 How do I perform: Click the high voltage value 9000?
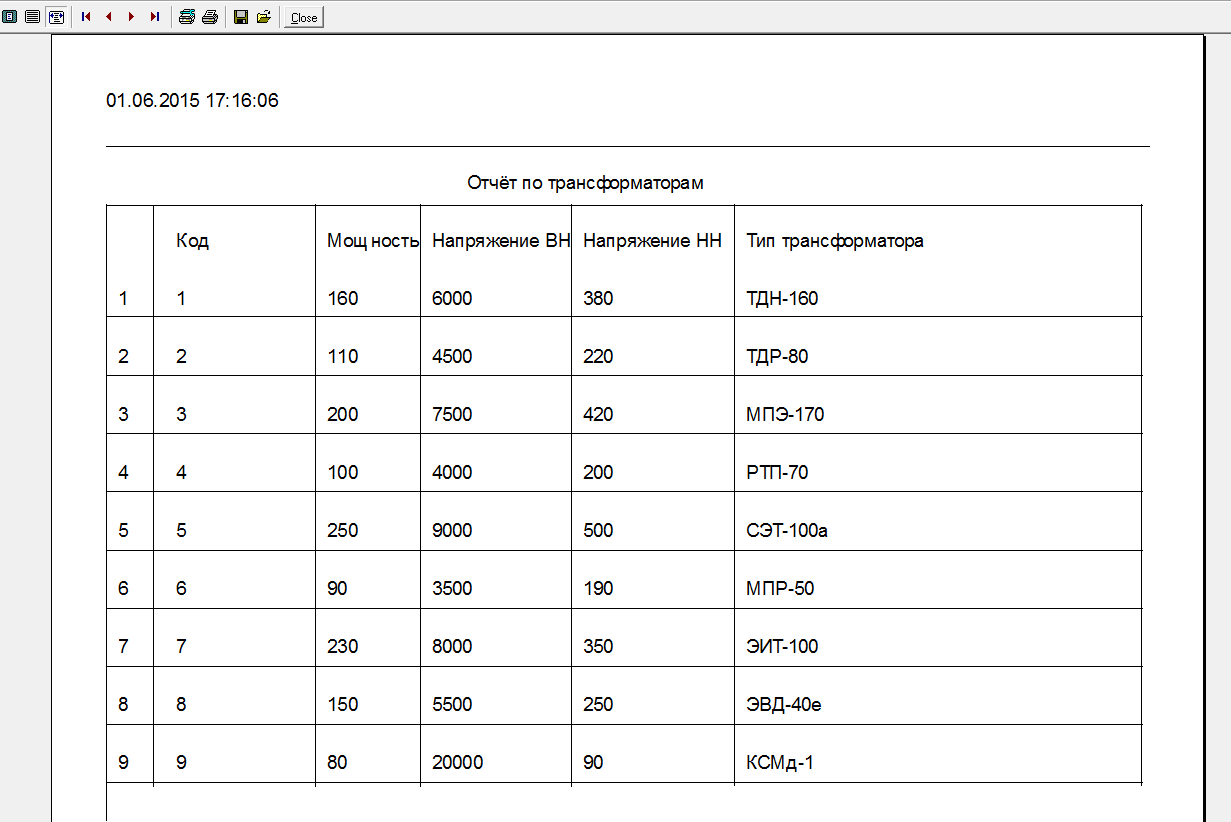452,530
